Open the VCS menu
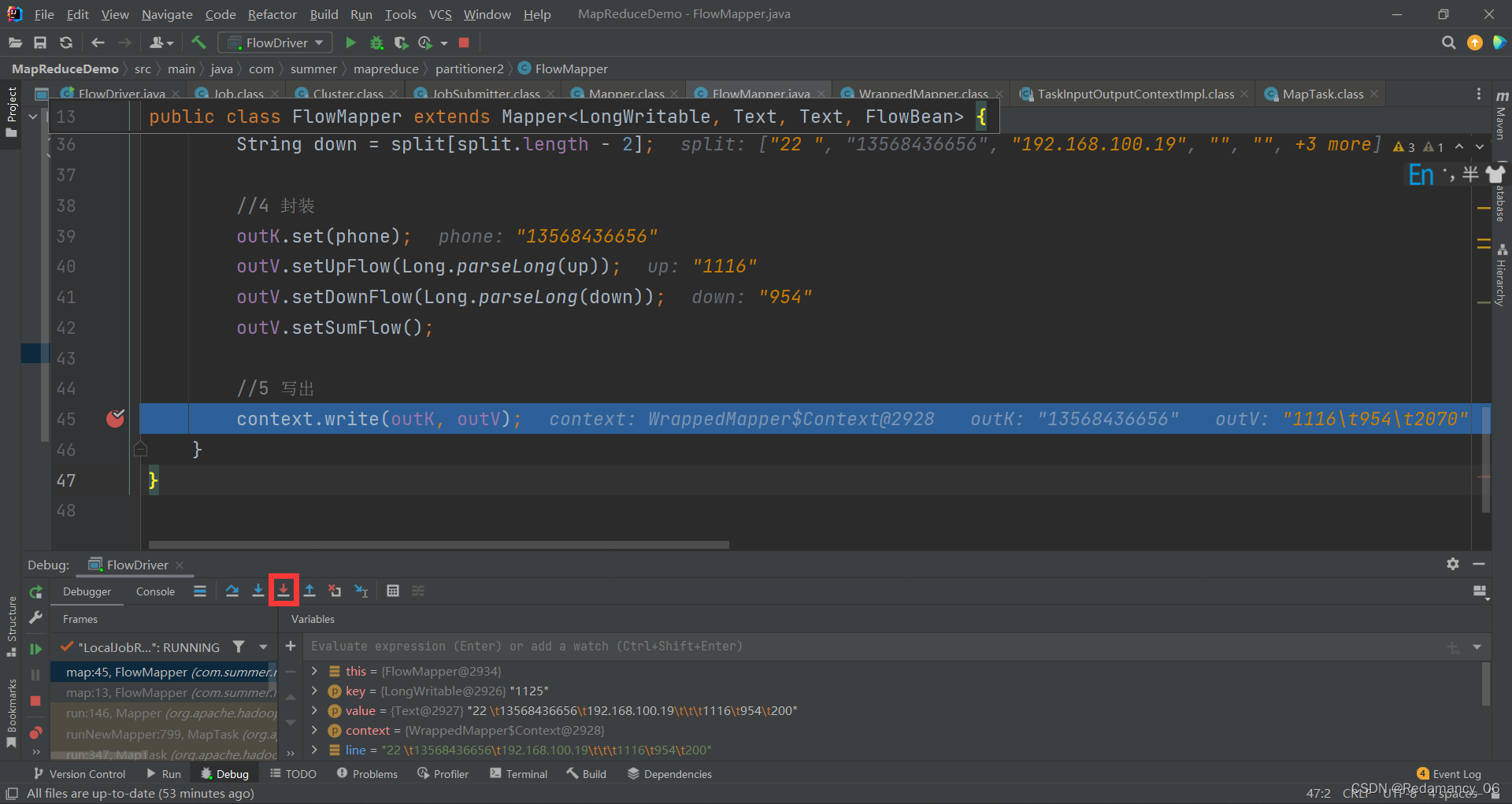The width and height of the screenshot is (1512, 804). tap(440, 14)
